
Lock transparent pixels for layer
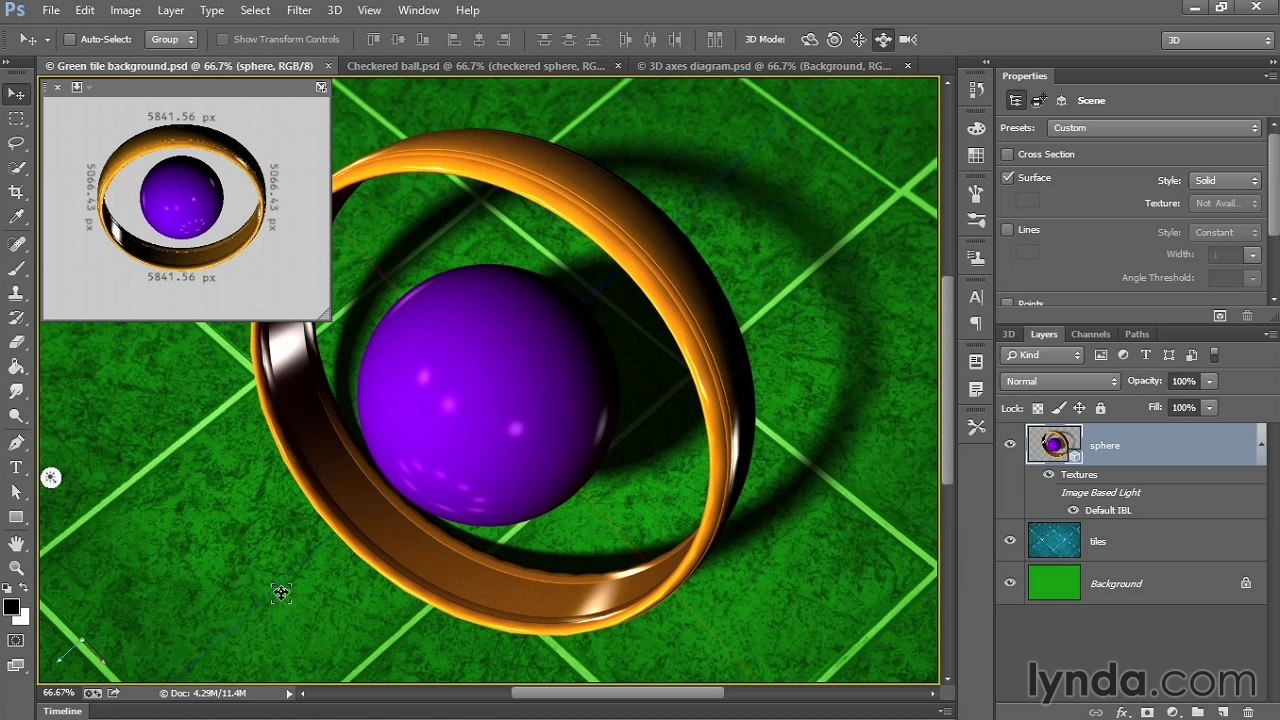pyautogui.click(x=1038, y=408)
